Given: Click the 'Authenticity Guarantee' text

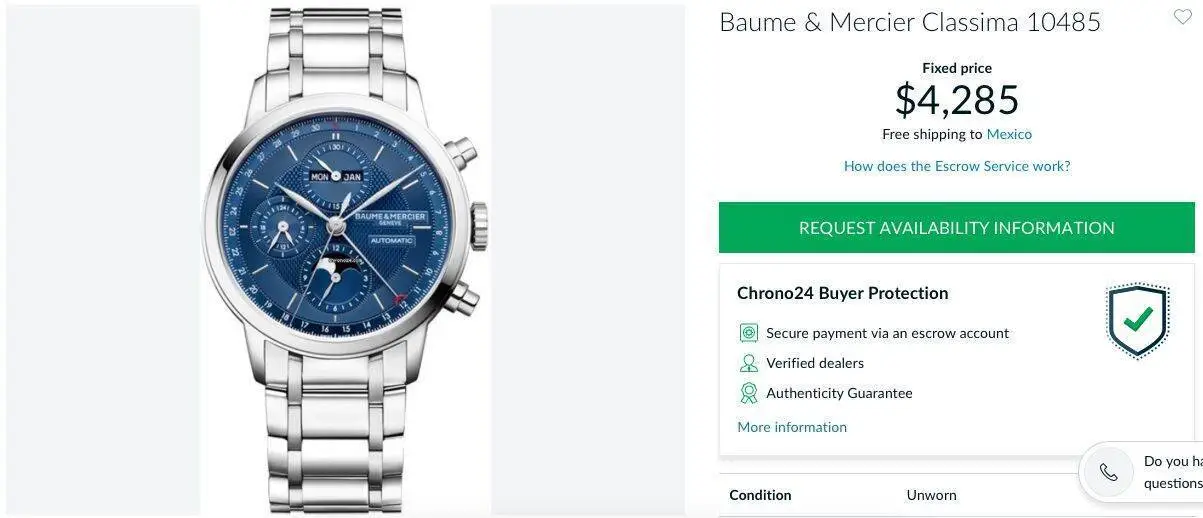Looking at the screenshot, I should (839, 393).
